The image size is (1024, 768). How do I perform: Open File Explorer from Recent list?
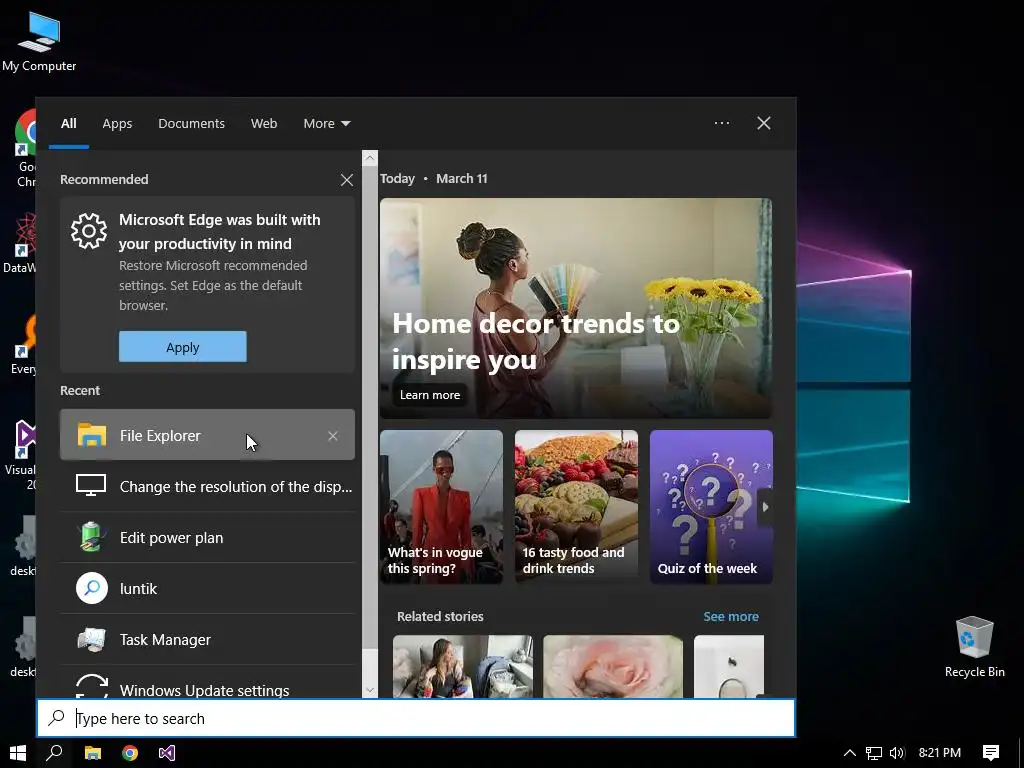(x=208, y=435)
